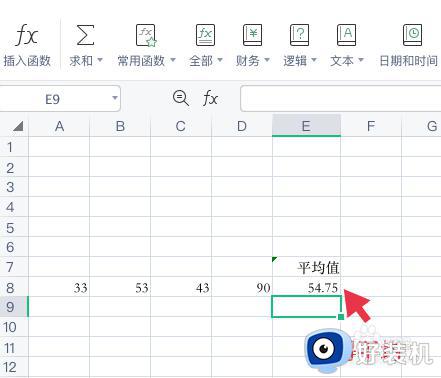Select row 4 header
The image size is (441, 378).
pos(14,207)
